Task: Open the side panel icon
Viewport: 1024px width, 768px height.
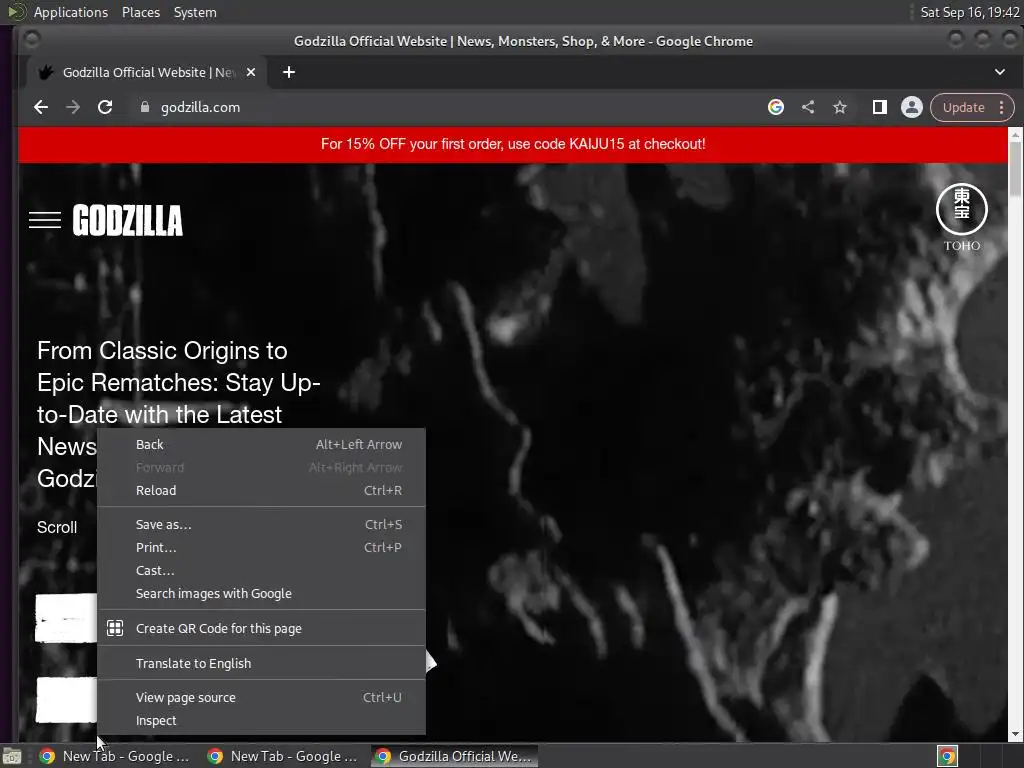Action: click(x=880, y=107)
